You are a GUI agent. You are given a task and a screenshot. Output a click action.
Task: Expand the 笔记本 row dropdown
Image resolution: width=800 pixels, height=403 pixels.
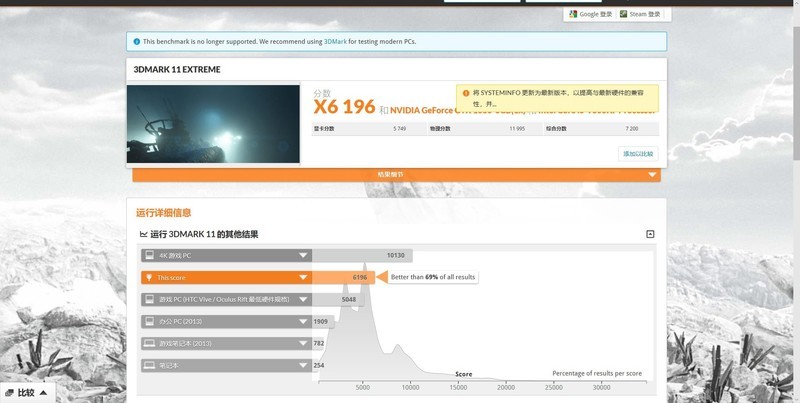(303, 365)
